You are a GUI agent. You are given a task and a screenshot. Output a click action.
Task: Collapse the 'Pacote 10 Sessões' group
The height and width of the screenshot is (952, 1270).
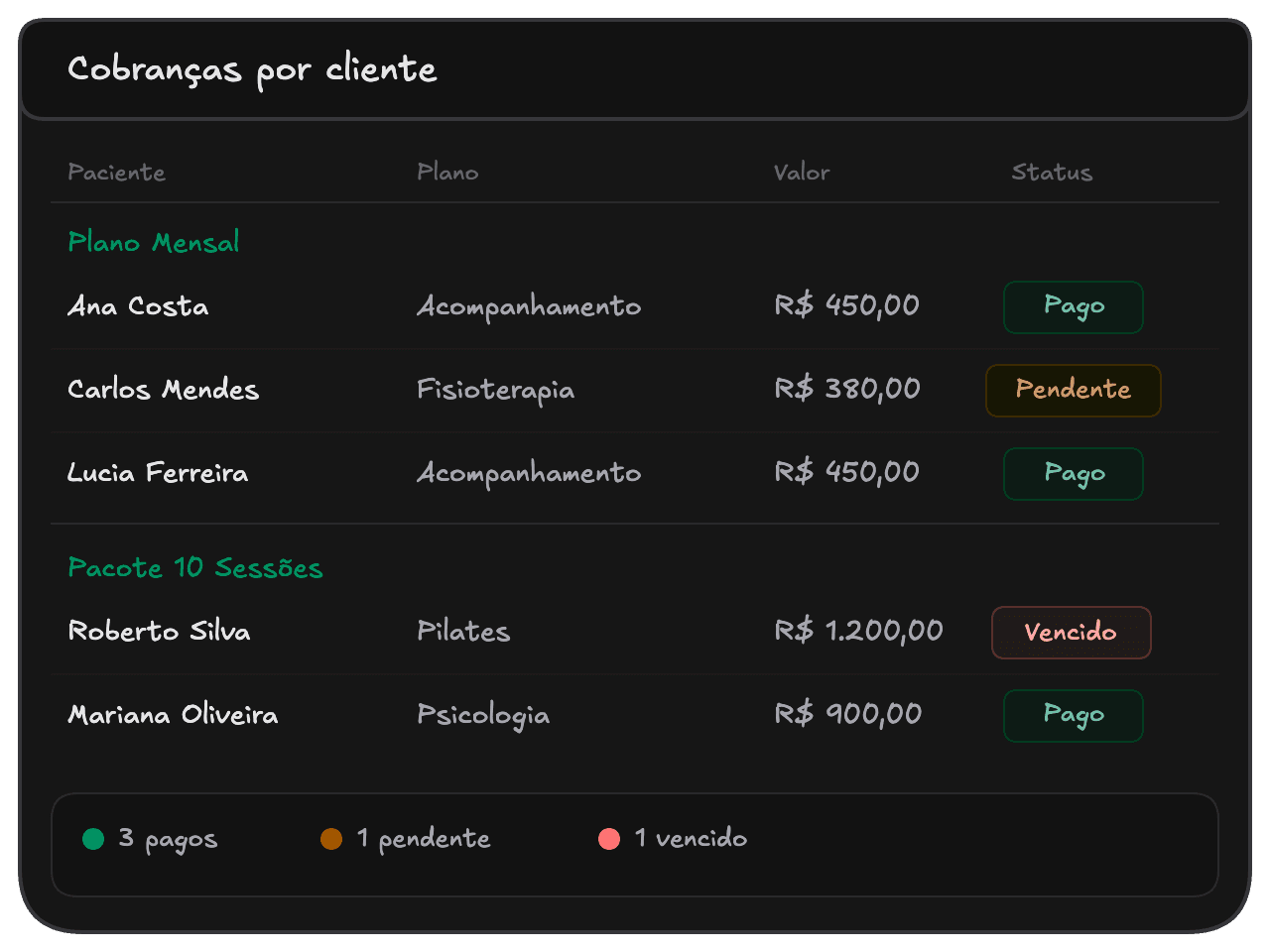[x=195, y=568]
